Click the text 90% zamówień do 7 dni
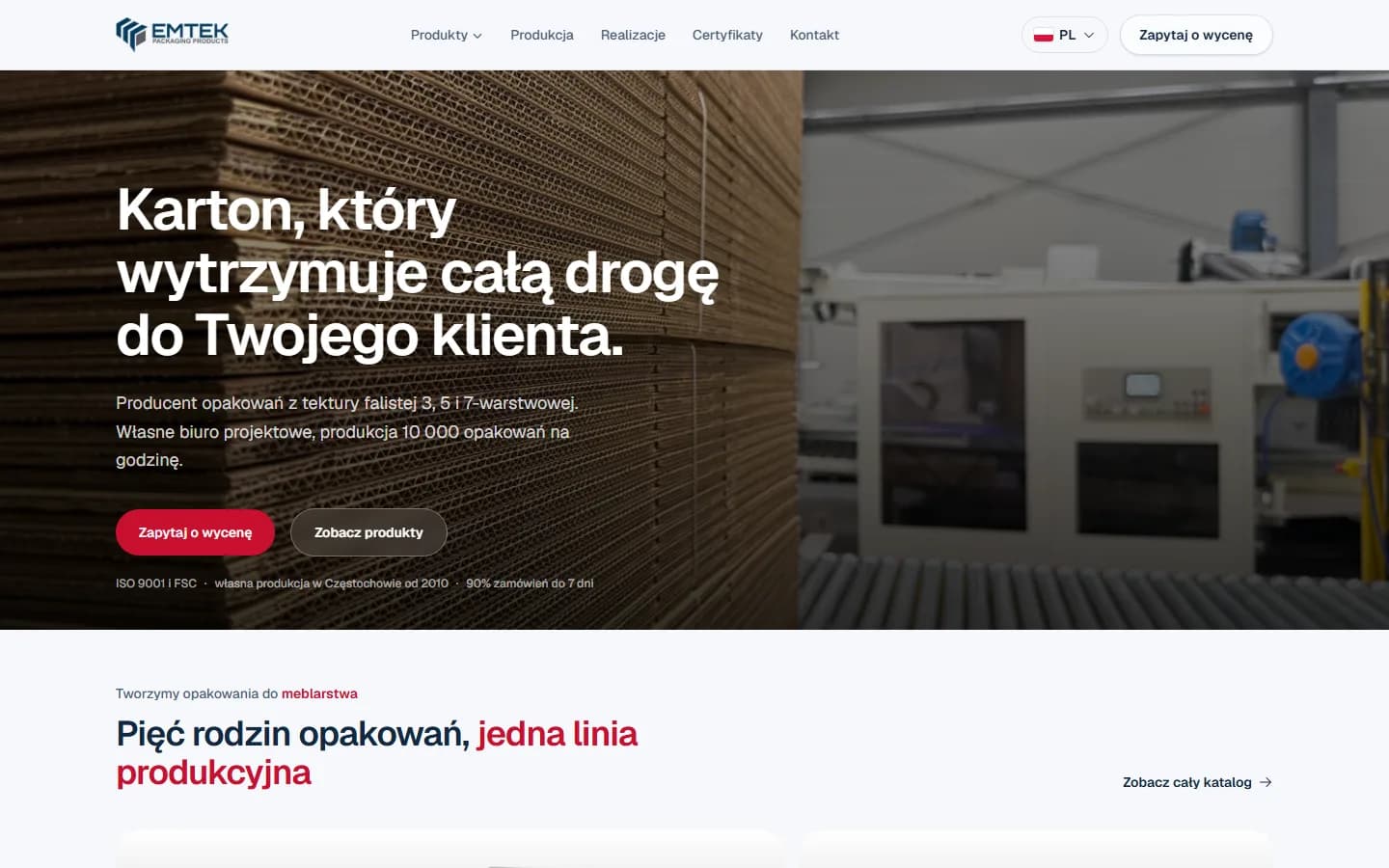Viewport: 1389px width, 868px height. [530, 583]
